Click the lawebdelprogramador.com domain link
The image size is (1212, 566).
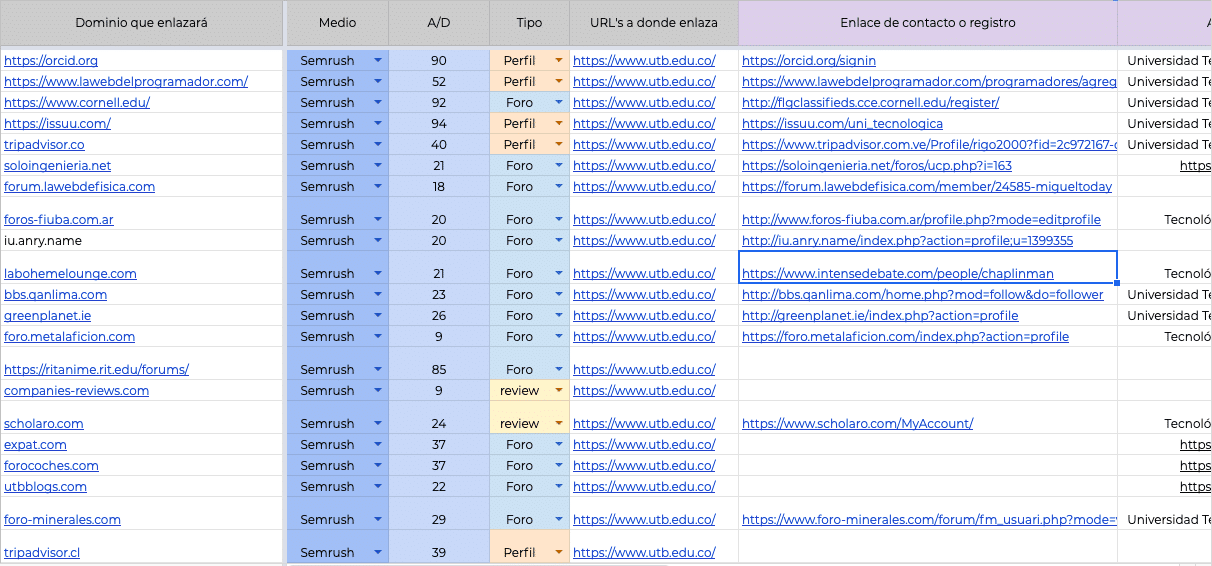tap(126, 81)
